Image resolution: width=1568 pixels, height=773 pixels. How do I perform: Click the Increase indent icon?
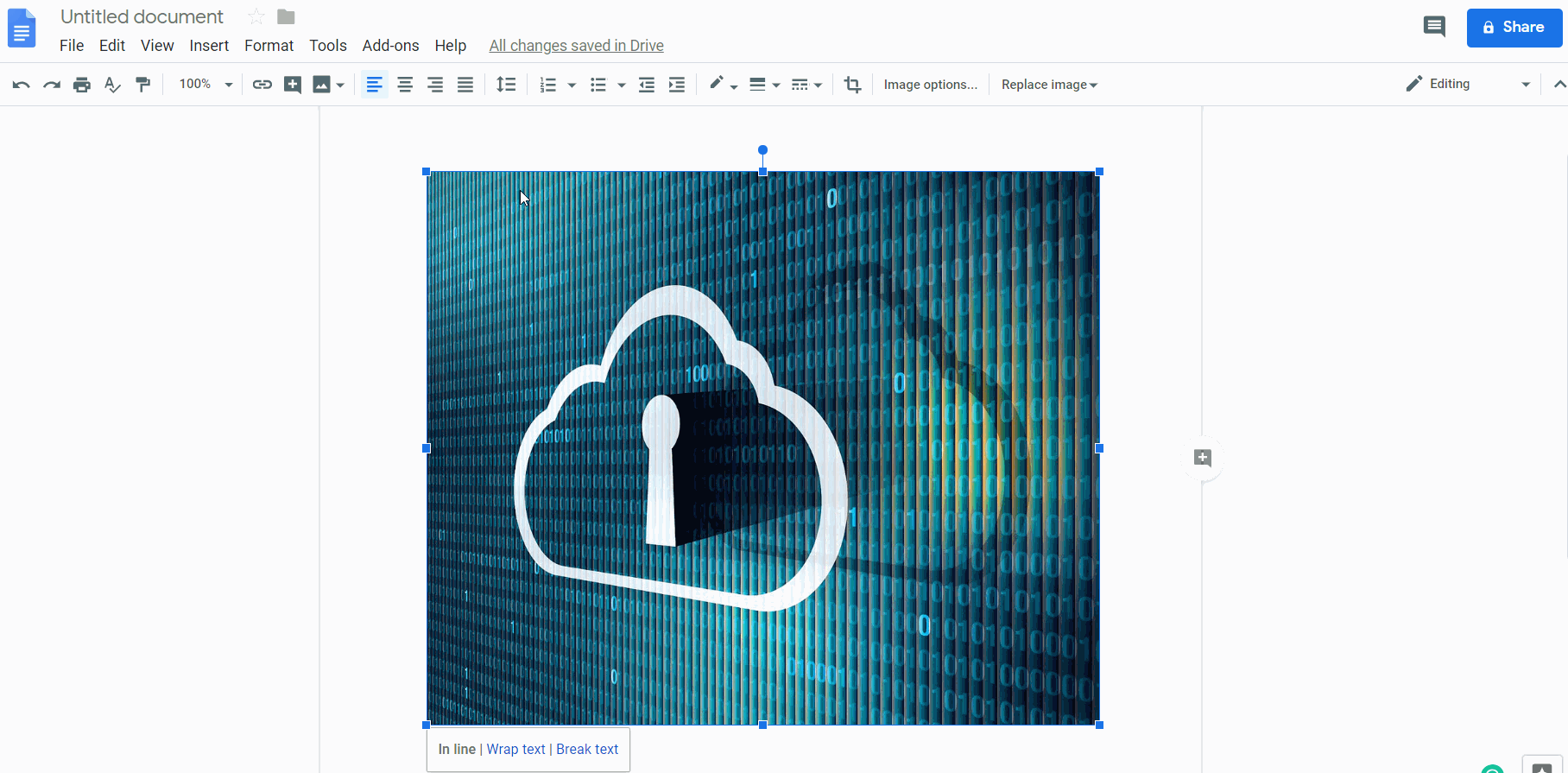[x=677, y=85]
